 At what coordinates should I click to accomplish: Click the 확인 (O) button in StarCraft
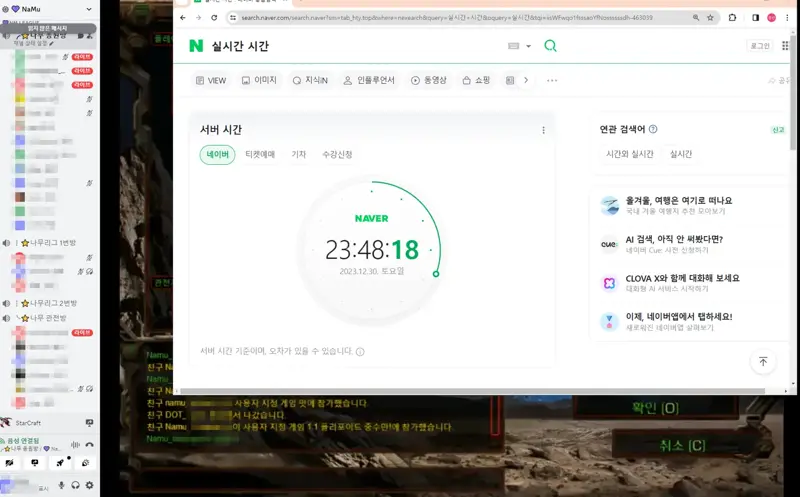(x=656, y=408)
